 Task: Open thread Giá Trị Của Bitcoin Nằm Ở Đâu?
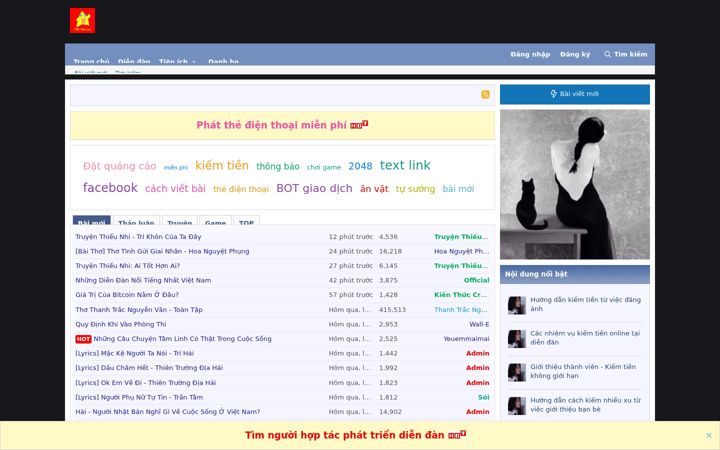pos(127,295)
